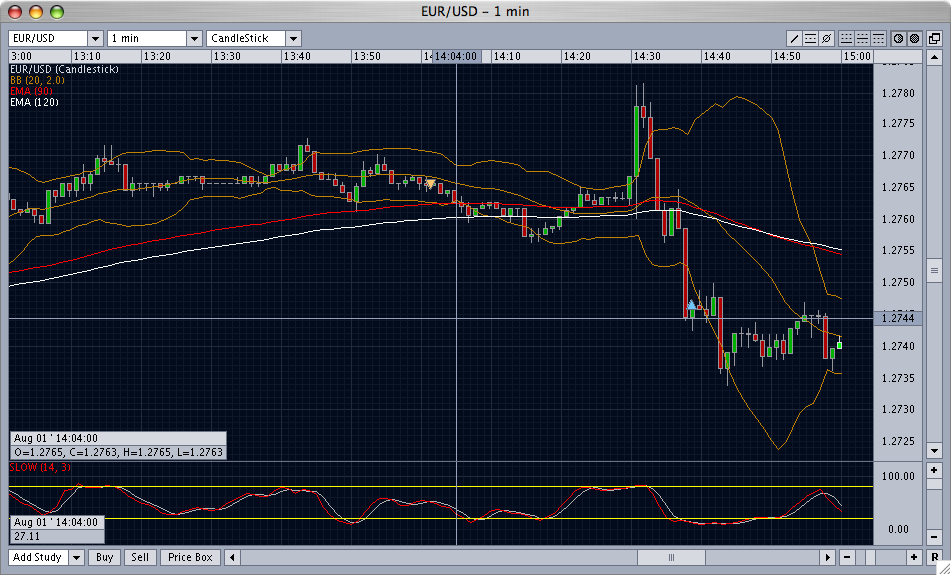Click the vertical zoom plus button
The image size is (951, 575).
(934, 470)
